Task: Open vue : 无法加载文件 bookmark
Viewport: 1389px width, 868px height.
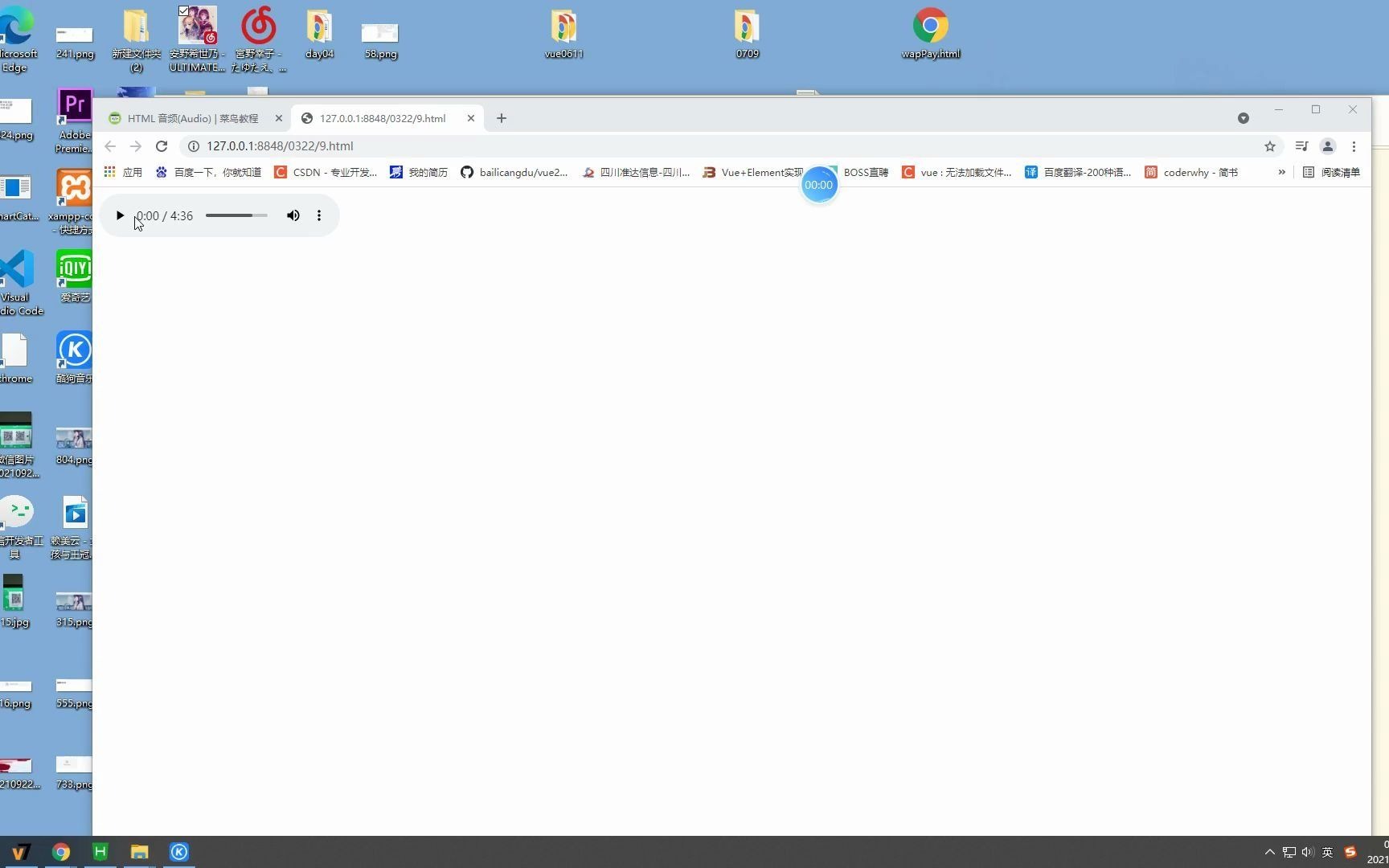Action: pos(957,172)
